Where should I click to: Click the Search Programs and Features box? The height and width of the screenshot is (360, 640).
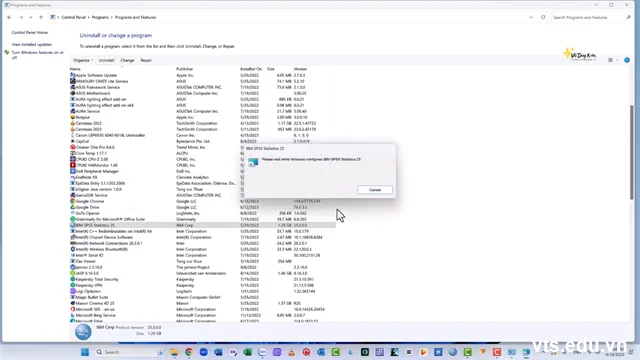coord(588,18)
